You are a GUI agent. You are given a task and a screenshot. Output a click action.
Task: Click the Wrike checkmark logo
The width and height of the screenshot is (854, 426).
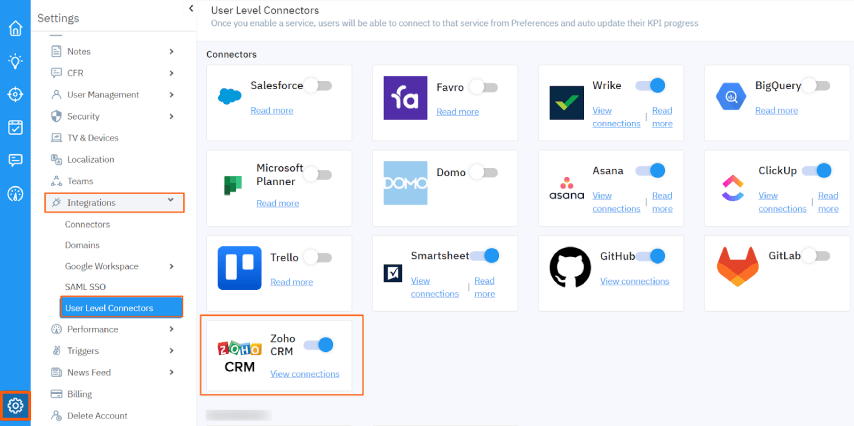[566, 102]
